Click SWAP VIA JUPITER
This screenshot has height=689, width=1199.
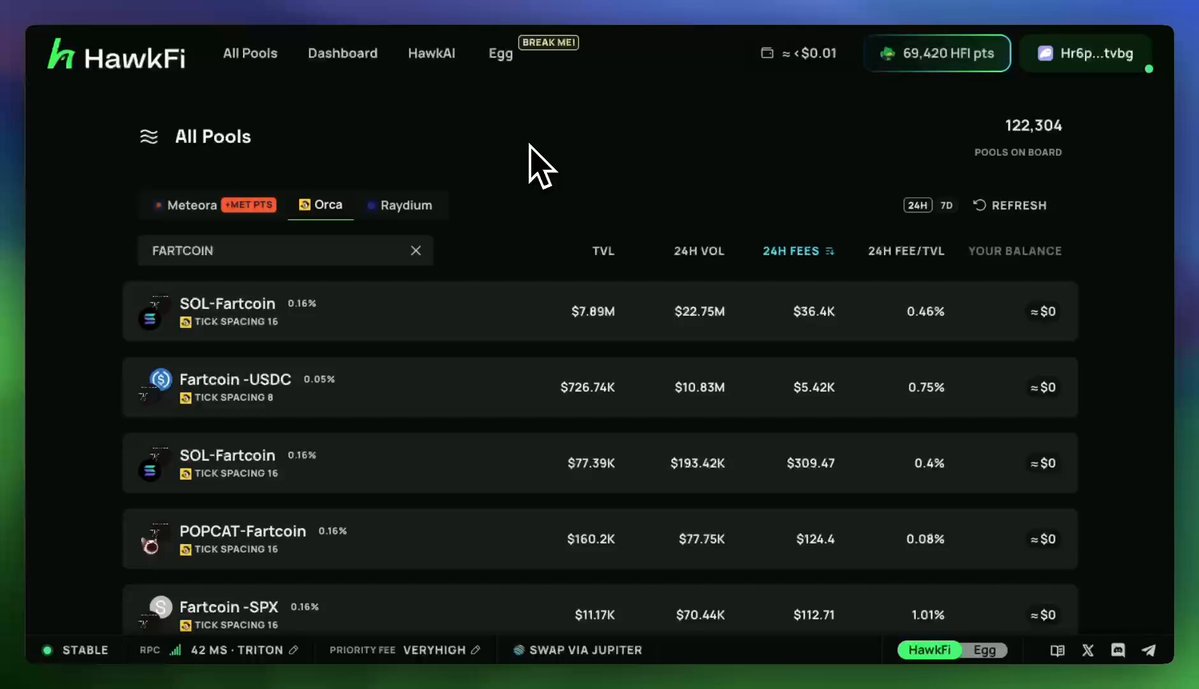click(577, 650)
